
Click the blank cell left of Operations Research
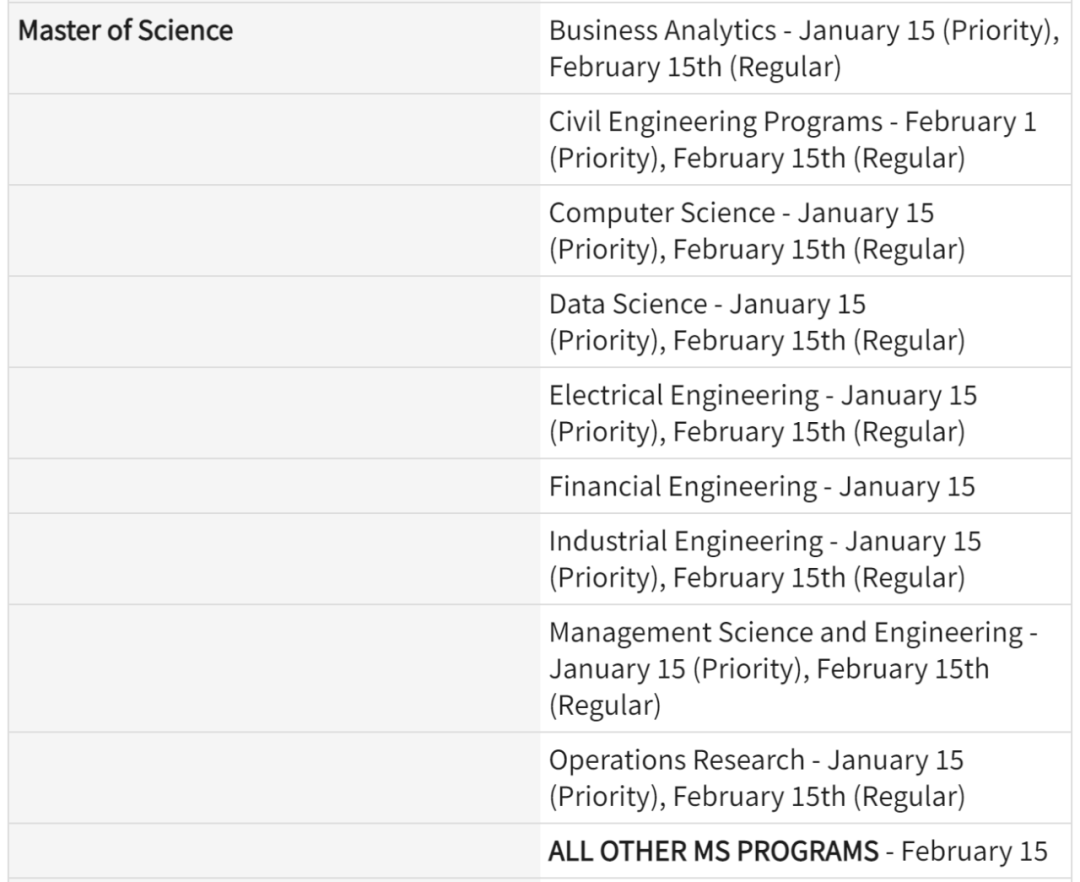pyautogui.click(x=274, y=778)
